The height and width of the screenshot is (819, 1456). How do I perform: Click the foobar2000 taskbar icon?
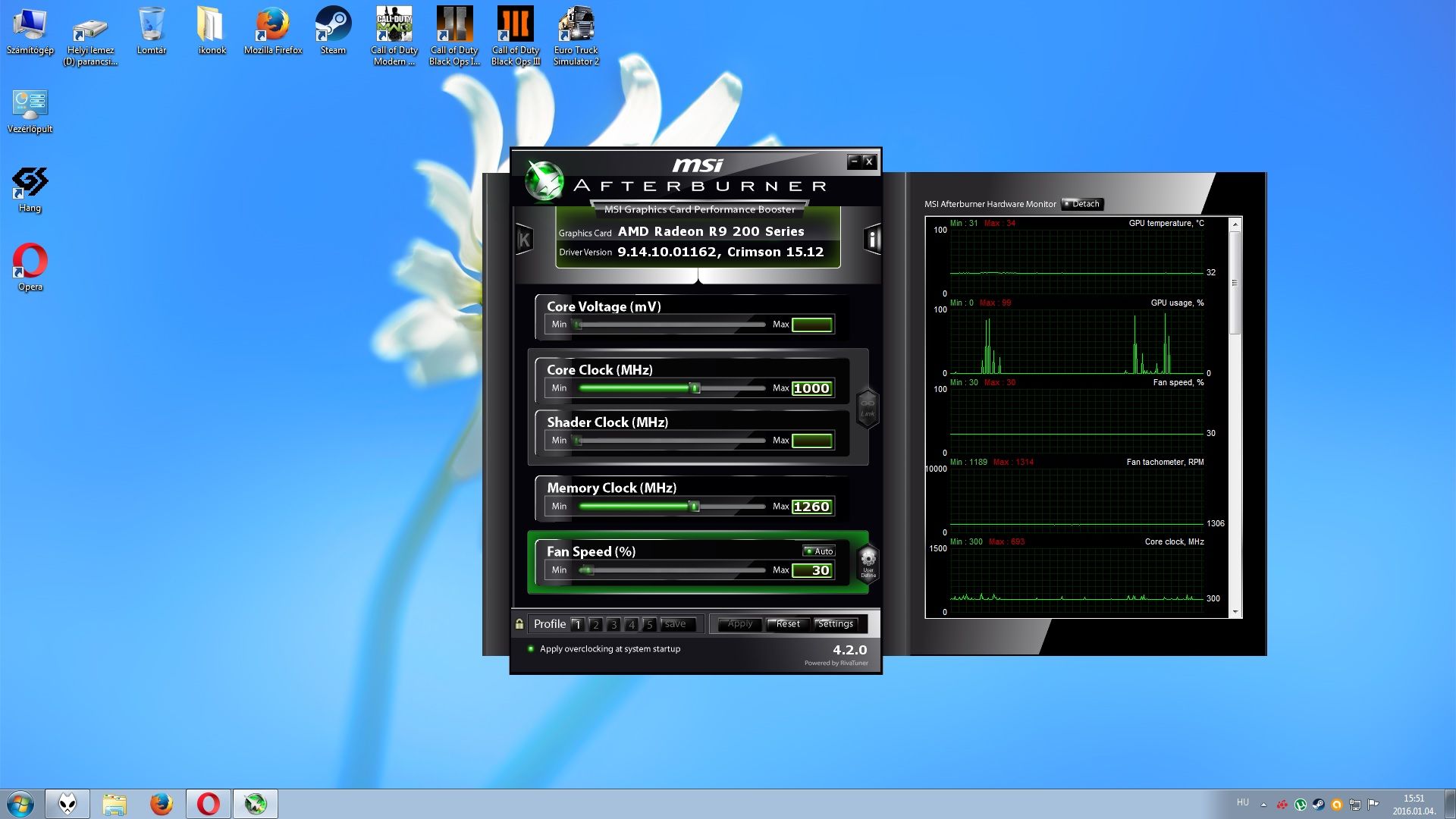pos(67,804)
